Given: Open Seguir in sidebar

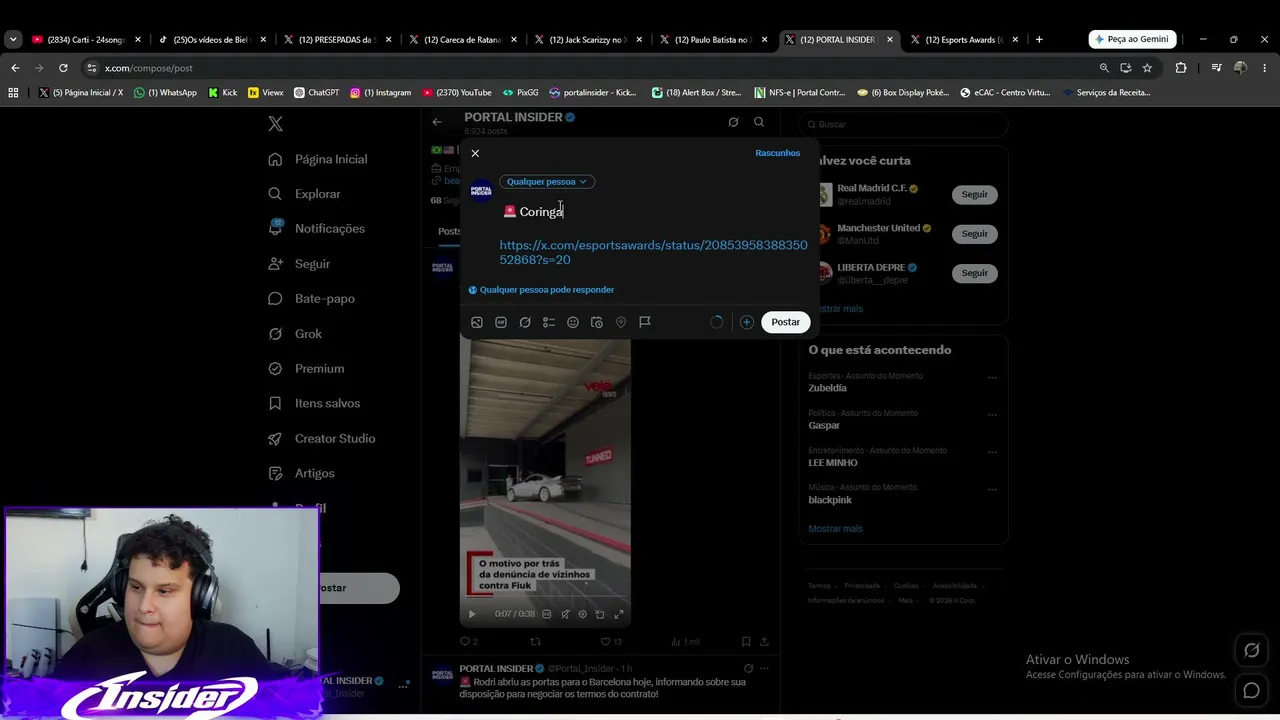Looking at the screenshot, I should pyautogui.click(x=299, y=264).
